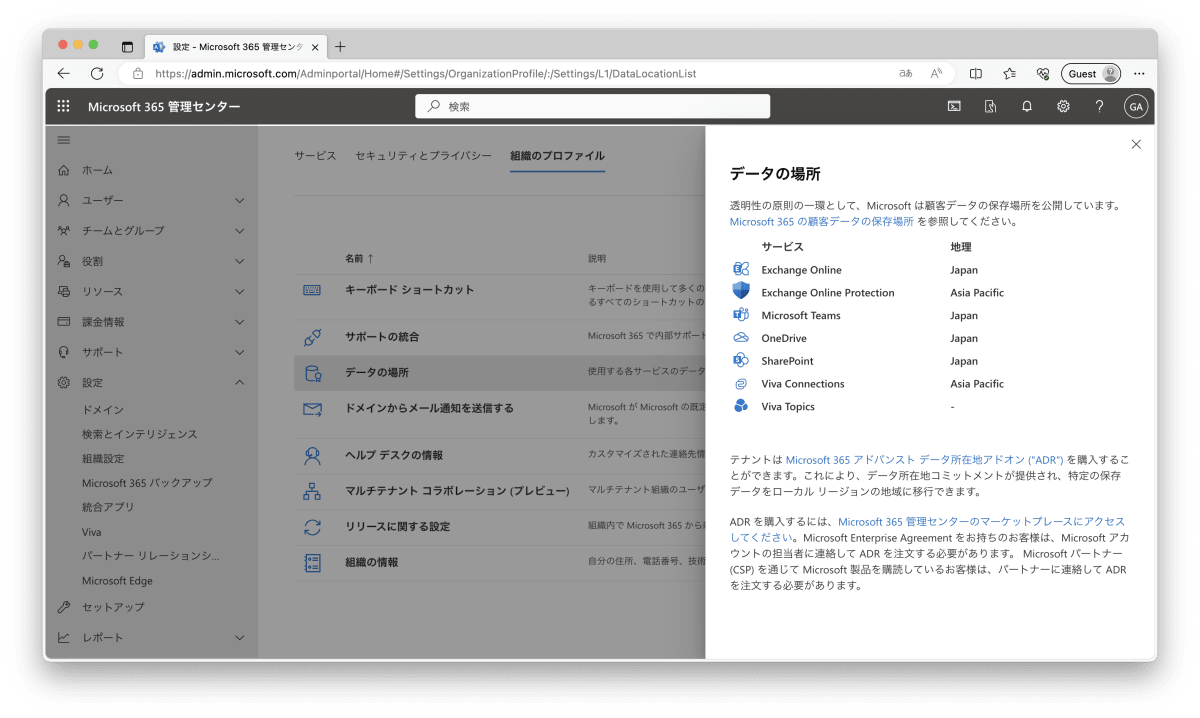Image resolution: width=1200 pixels, height=718 pixels.
Task: Open 統合アプリ submenu item
Action: click(108, 507)
